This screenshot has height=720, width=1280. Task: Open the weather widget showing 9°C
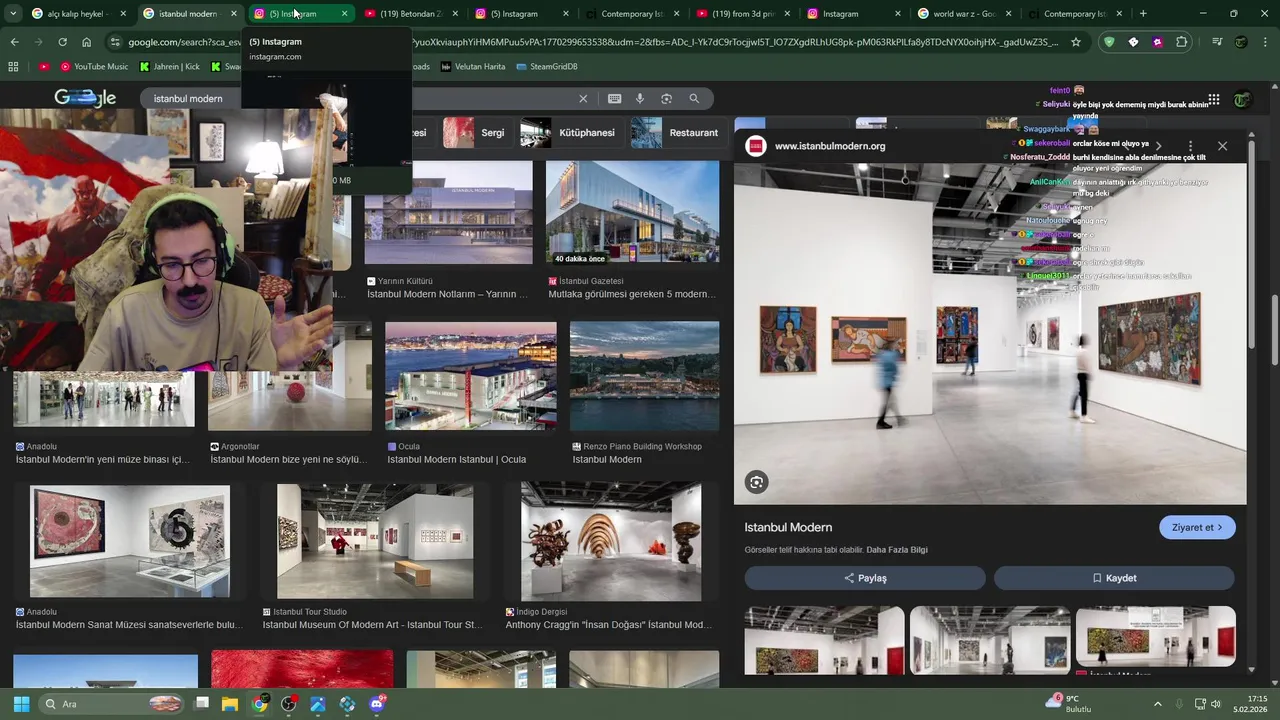pos(1068,704)
